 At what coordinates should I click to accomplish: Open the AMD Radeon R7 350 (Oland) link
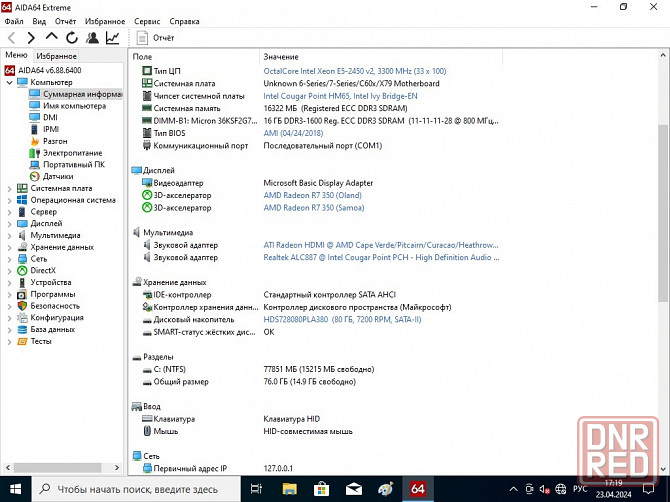point(312,195)
